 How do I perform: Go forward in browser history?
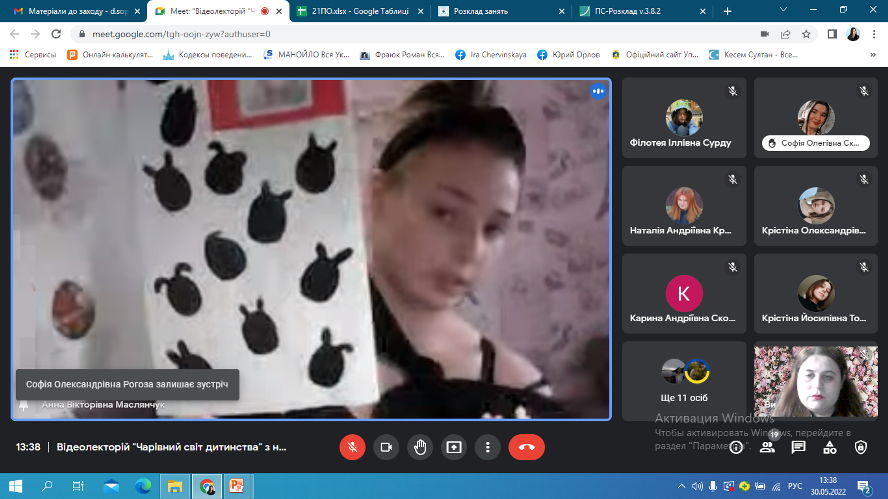point(35,34)
